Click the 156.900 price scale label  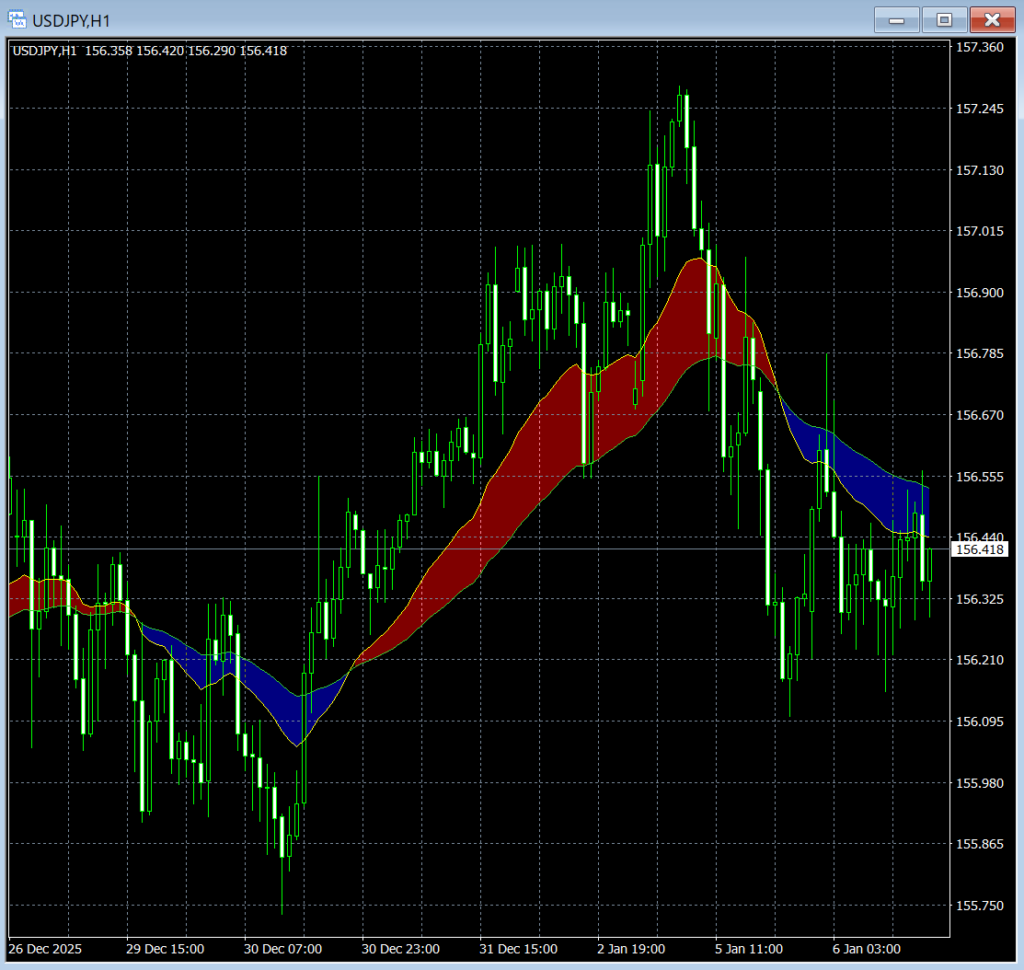(x=979, y=293)
